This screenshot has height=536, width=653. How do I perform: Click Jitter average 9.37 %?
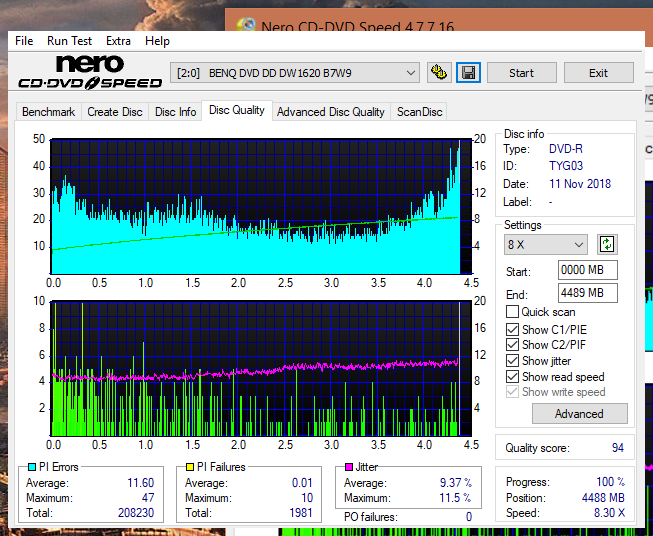coord(456,483)
